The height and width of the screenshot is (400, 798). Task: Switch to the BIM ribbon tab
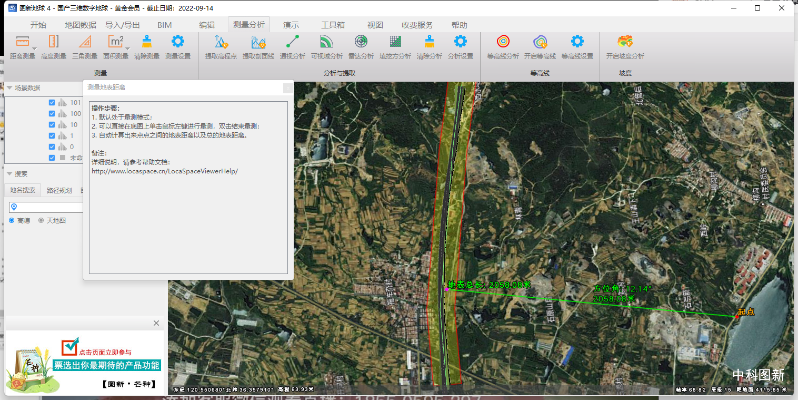point(165,24)
